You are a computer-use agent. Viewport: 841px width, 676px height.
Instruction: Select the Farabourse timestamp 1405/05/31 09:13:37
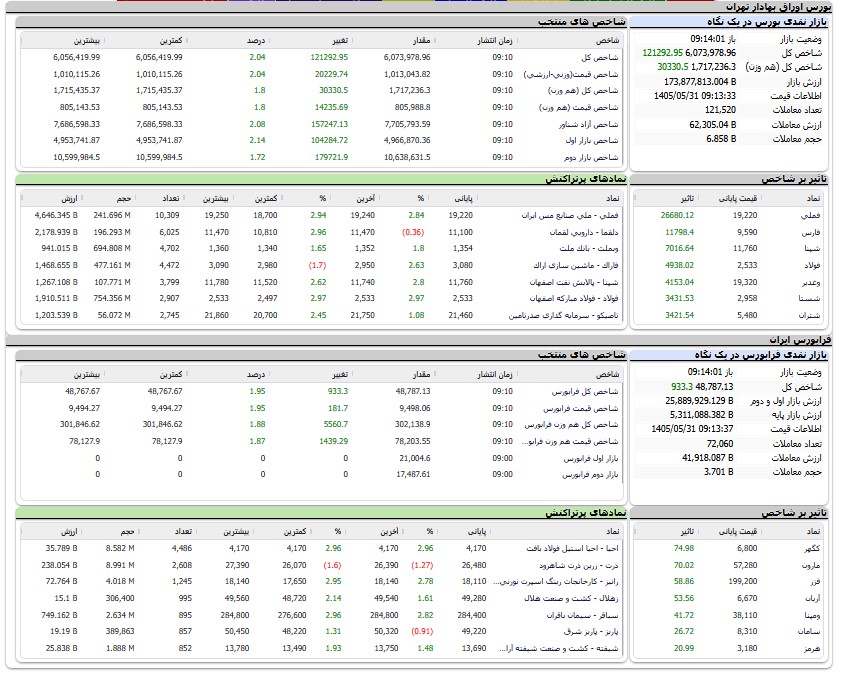(692, 429)
